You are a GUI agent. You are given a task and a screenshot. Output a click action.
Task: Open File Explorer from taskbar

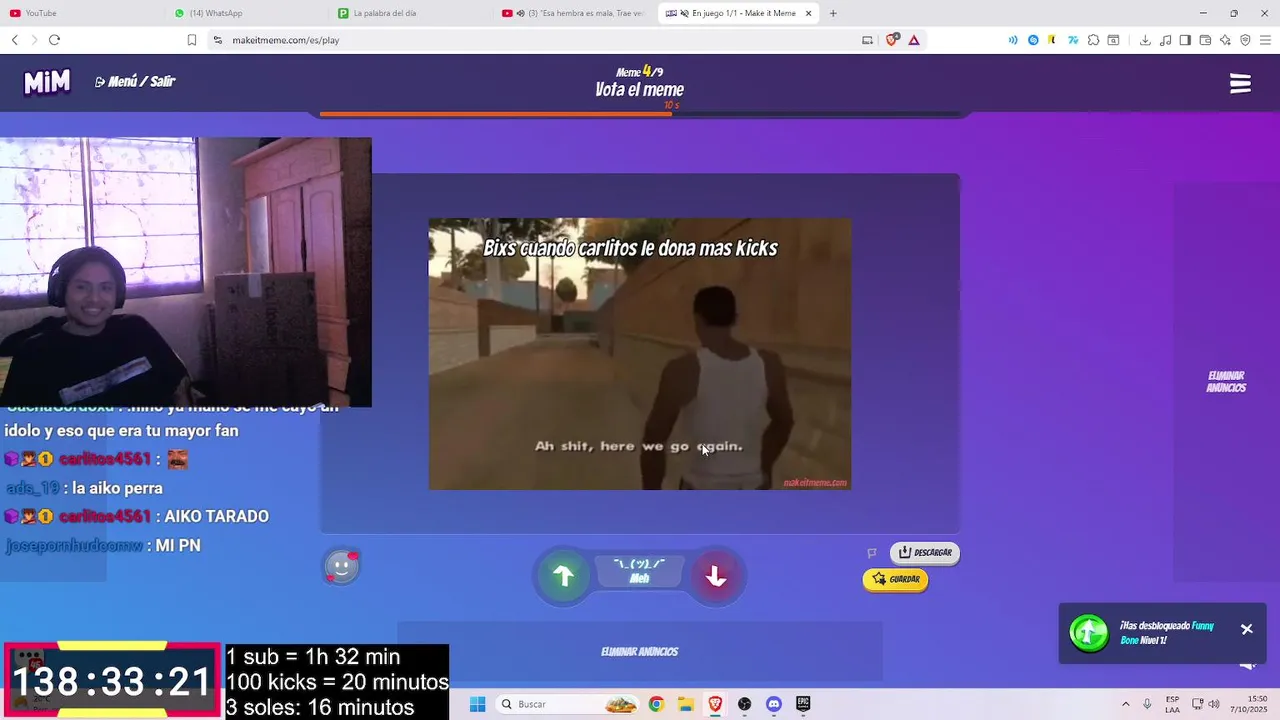click(685, 704)
